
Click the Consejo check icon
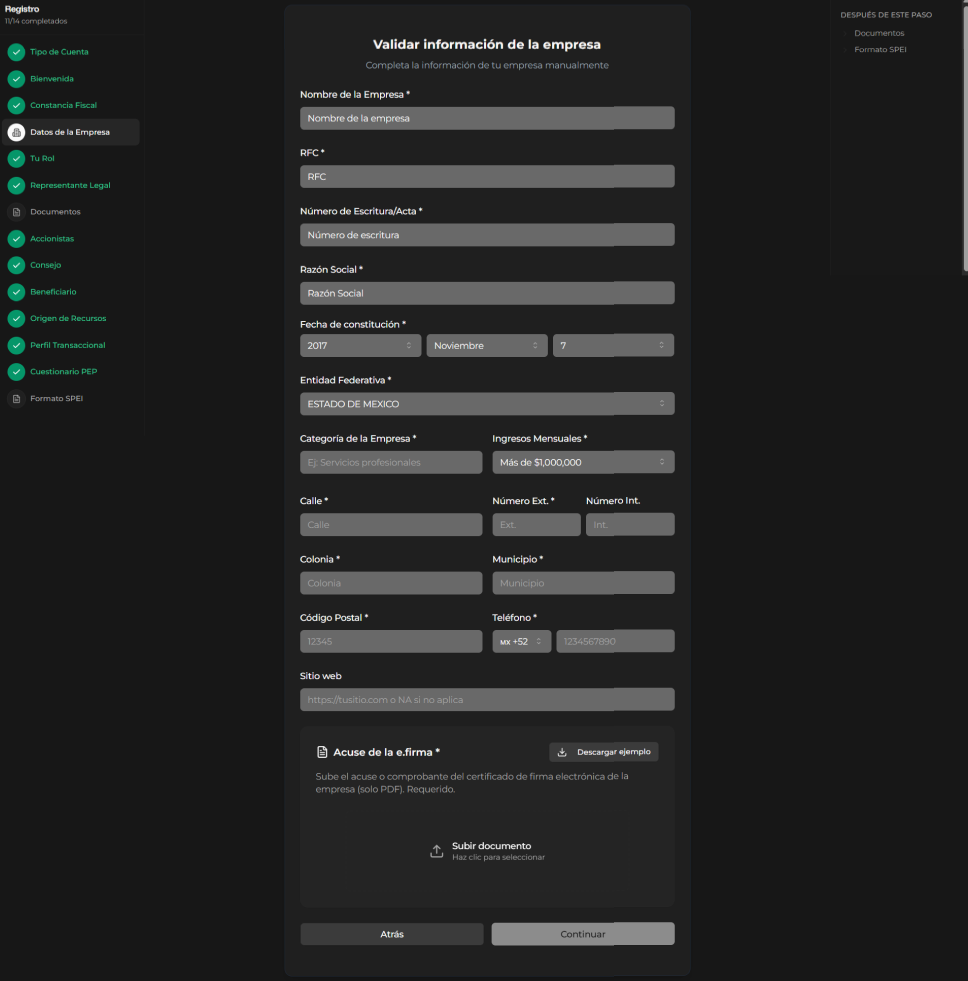pos(16,265)
